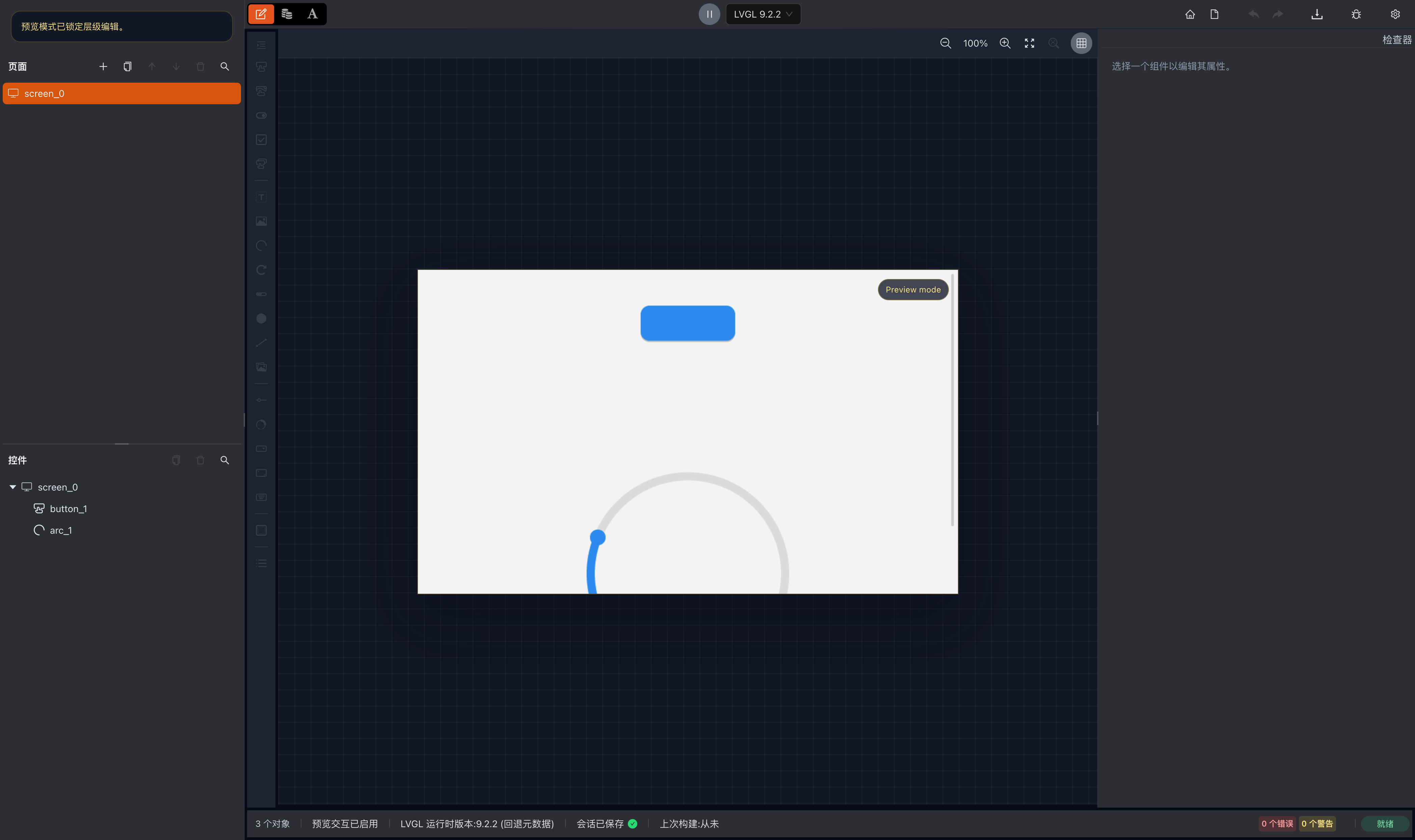Go to the home screen icon
This screenshot has width=1415, height=840.
(x=1190, y=14)
